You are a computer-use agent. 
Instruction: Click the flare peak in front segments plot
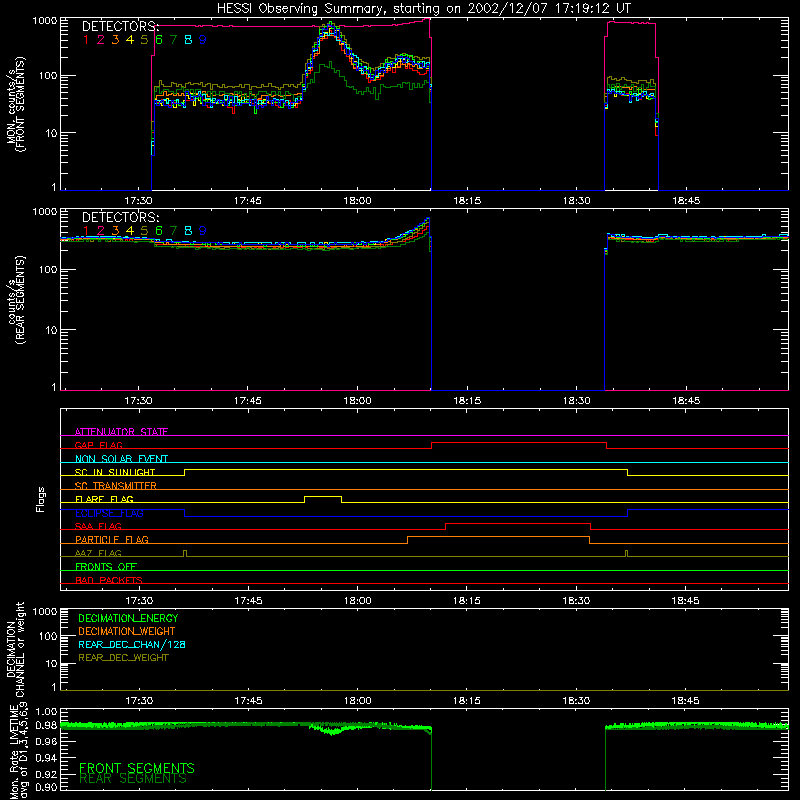[x=332, y=26]
